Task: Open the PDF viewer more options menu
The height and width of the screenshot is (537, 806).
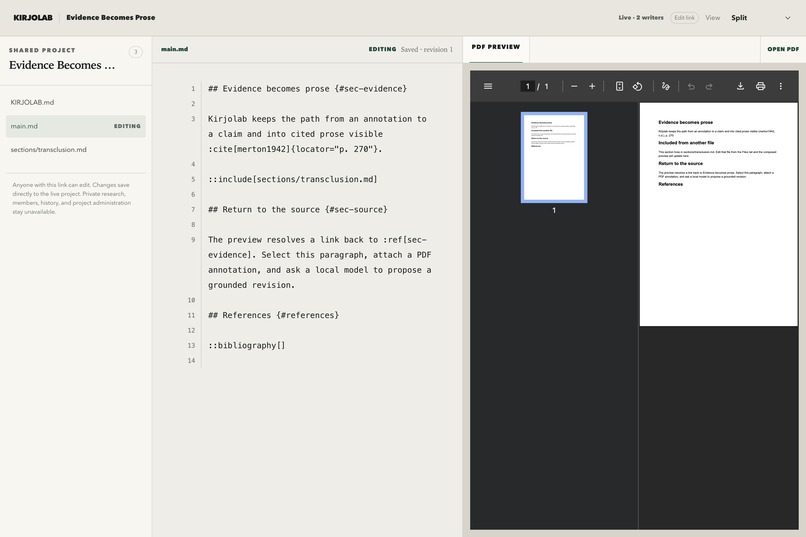Action: (x=780, y=86)
